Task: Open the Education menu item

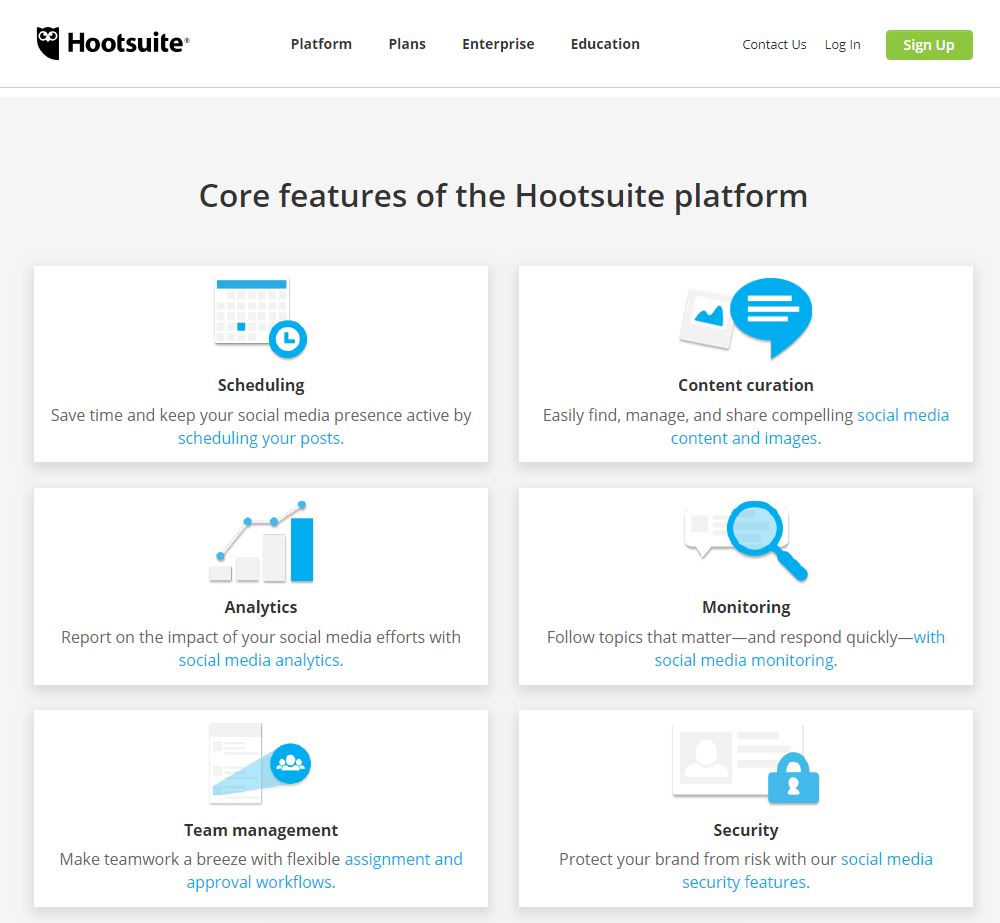Action: point(605,44)
